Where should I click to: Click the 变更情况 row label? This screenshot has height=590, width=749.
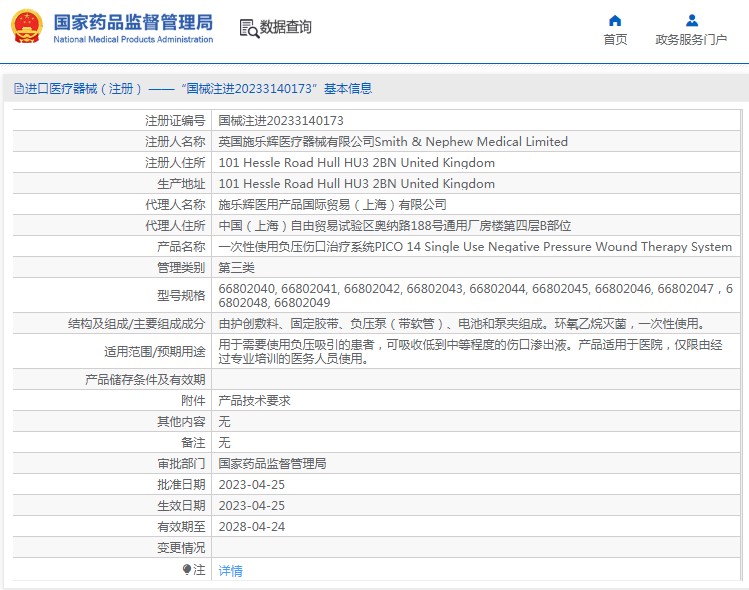click(181, 547)
